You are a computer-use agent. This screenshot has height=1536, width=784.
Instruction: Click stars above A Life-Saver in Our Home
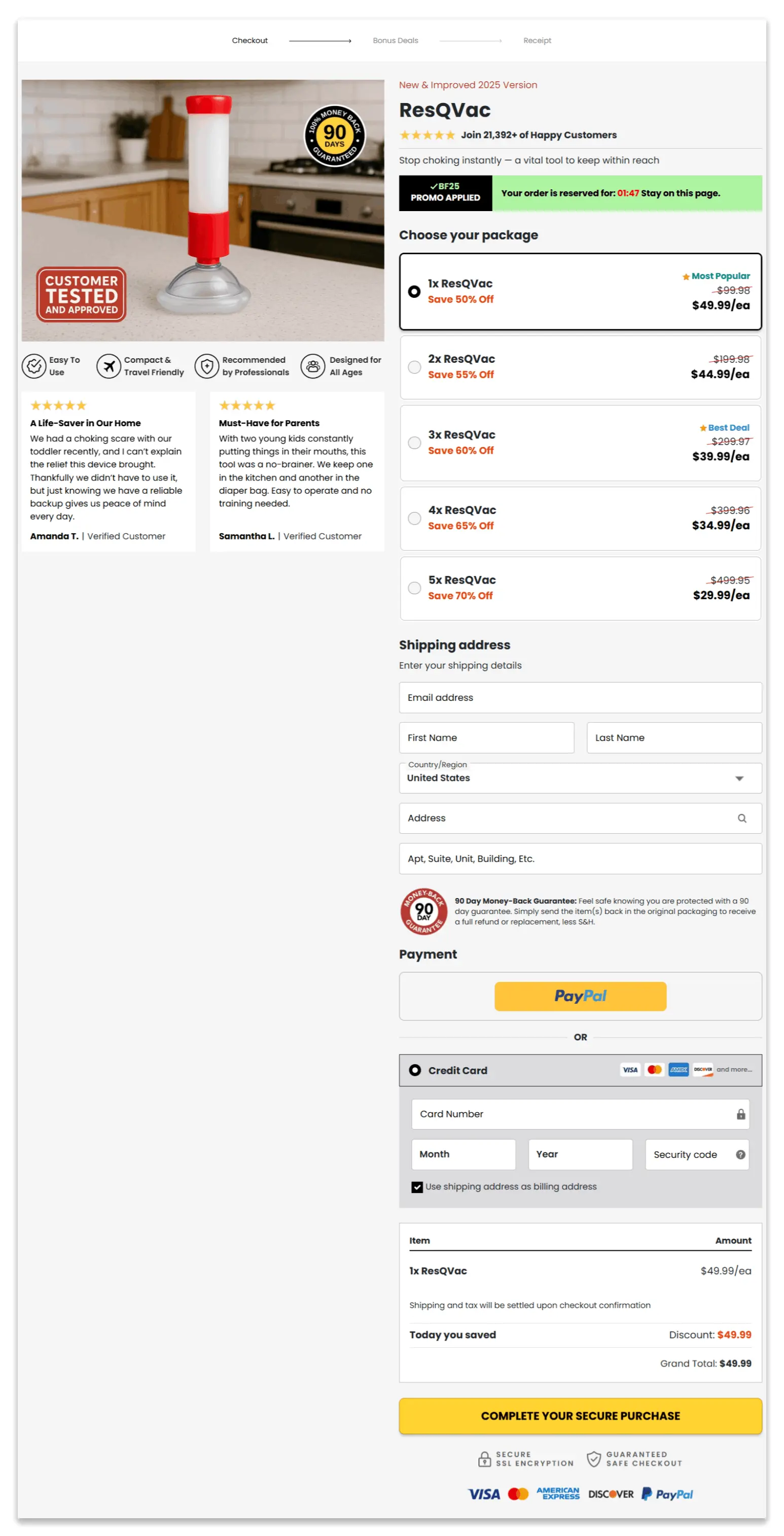(x=58, y=405)
